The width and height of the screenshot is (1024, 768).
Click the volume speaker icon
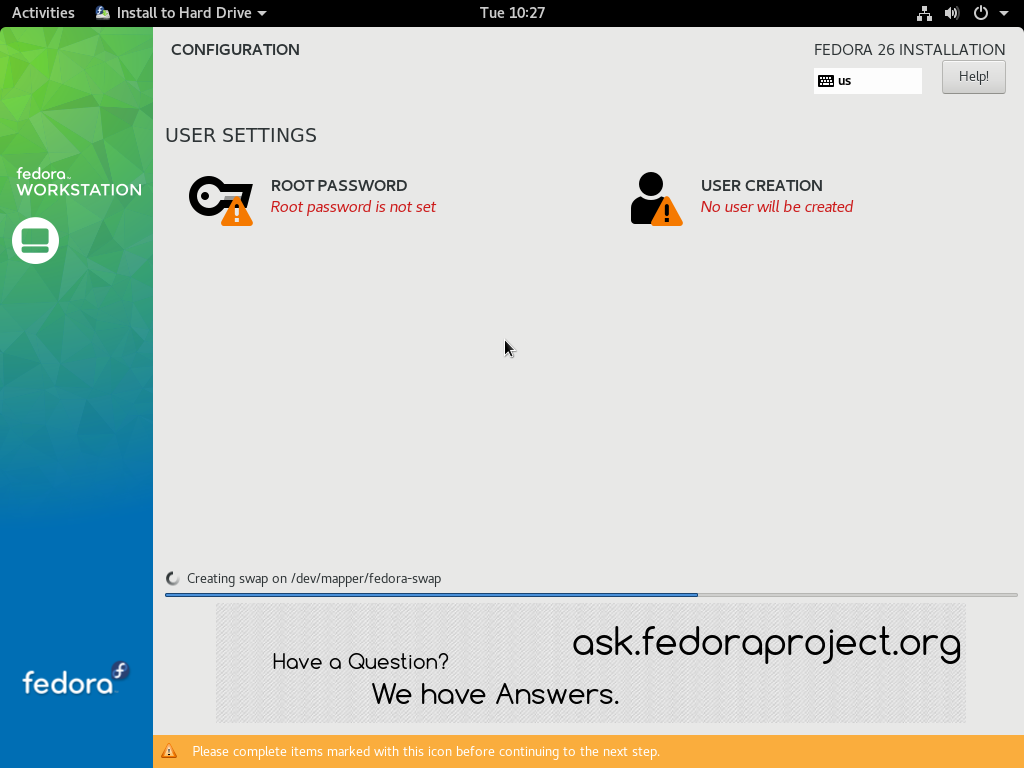(952, 13)
